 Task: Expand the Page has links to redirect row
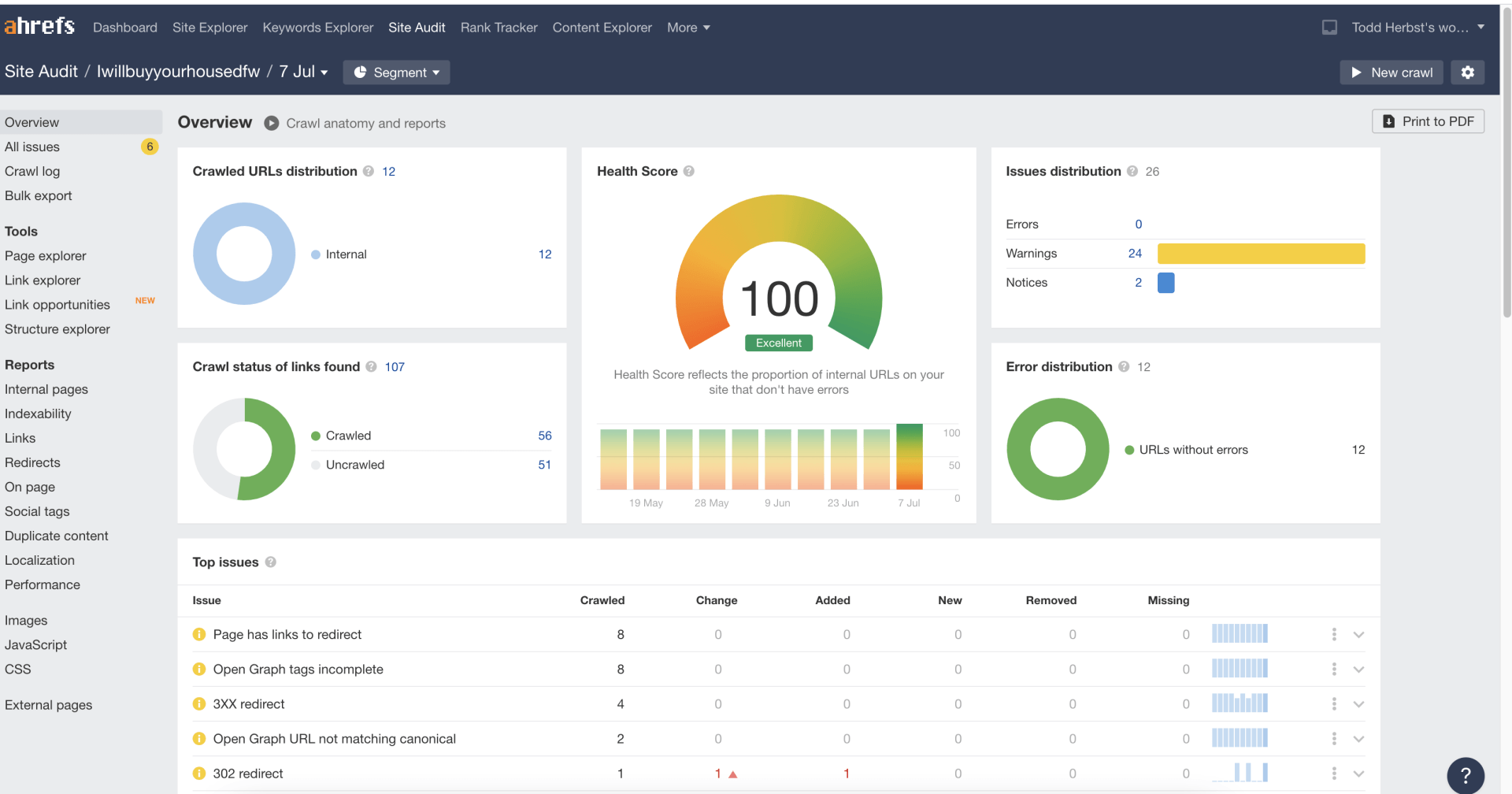click(x=1358, y=634)
